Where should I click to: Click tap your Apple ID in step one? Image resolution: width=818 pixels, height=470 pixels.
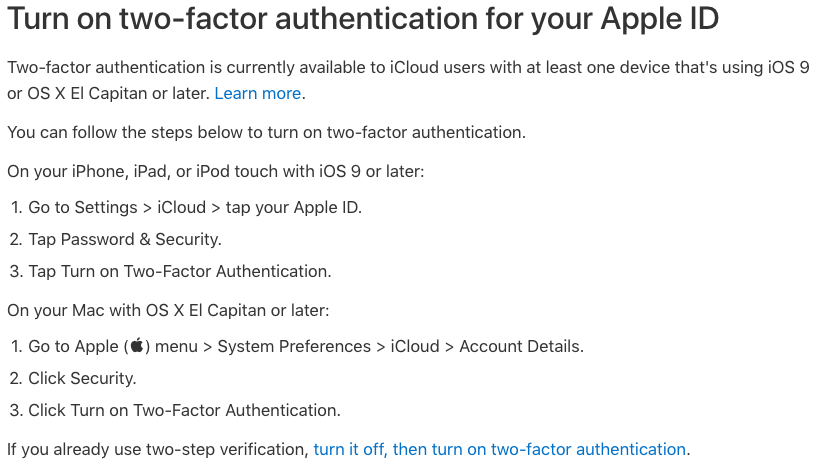tap(293, 208)
